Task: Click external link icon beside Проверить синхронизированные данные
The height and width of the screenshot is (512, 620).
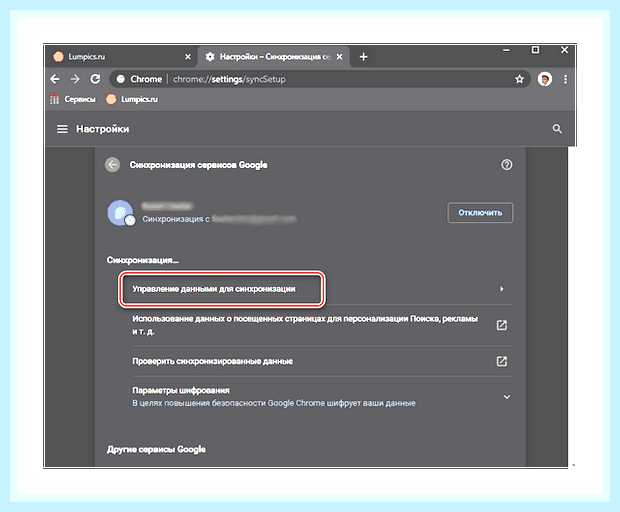Action: click(x=502, y=361)
